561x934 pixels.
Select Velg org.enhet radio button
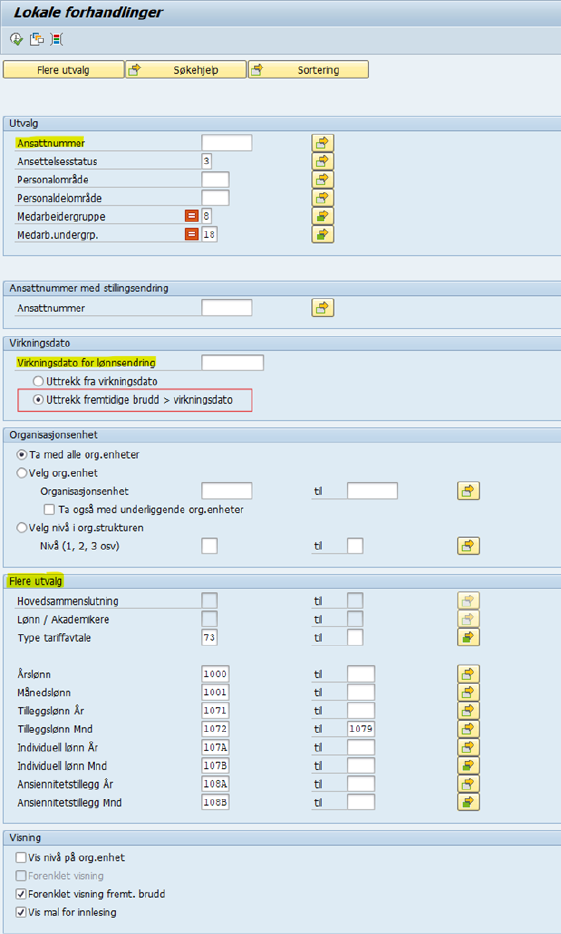click(x=22, y=473)
